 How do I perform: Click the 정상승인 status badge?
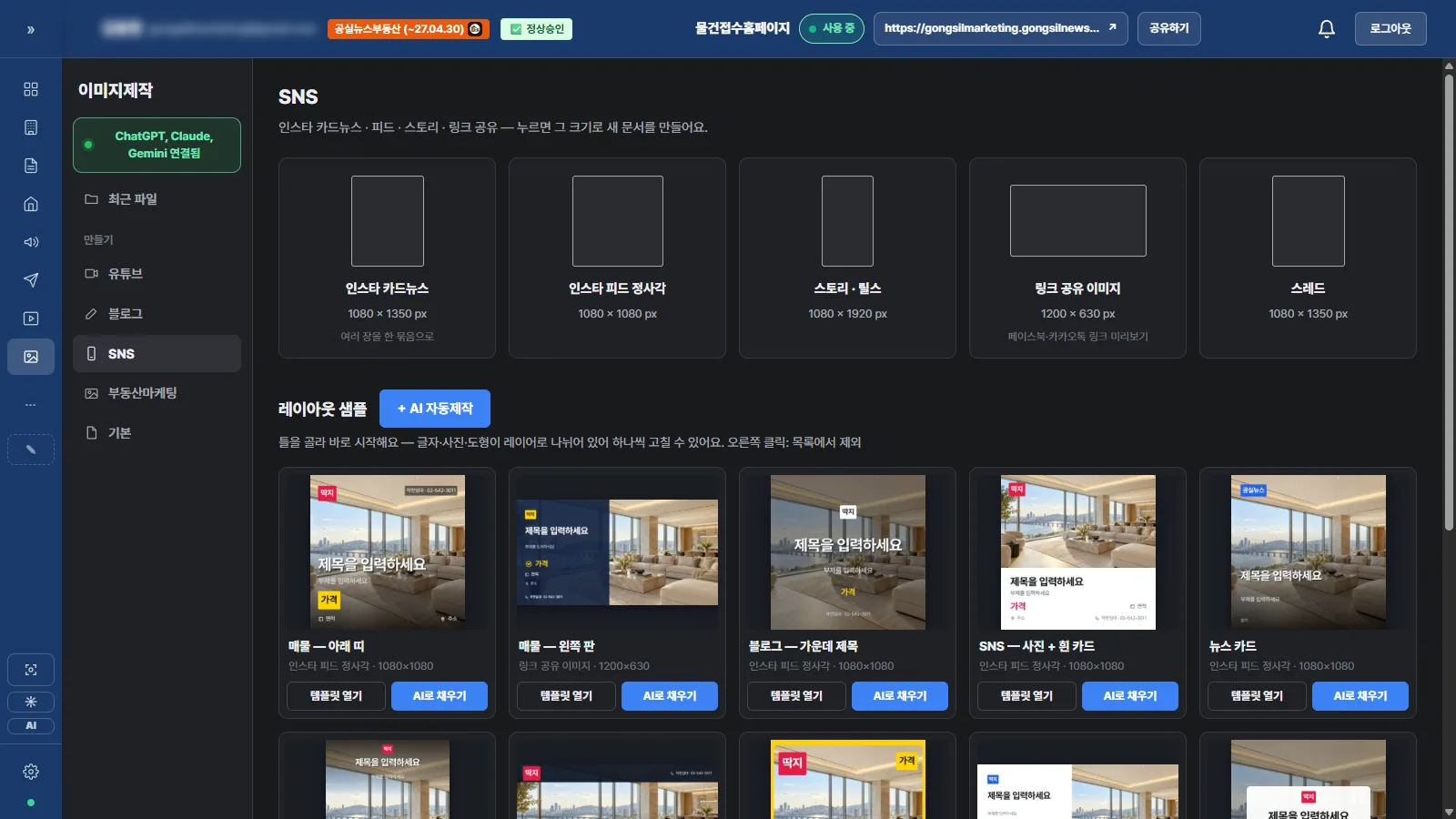[x=537, y=29]
